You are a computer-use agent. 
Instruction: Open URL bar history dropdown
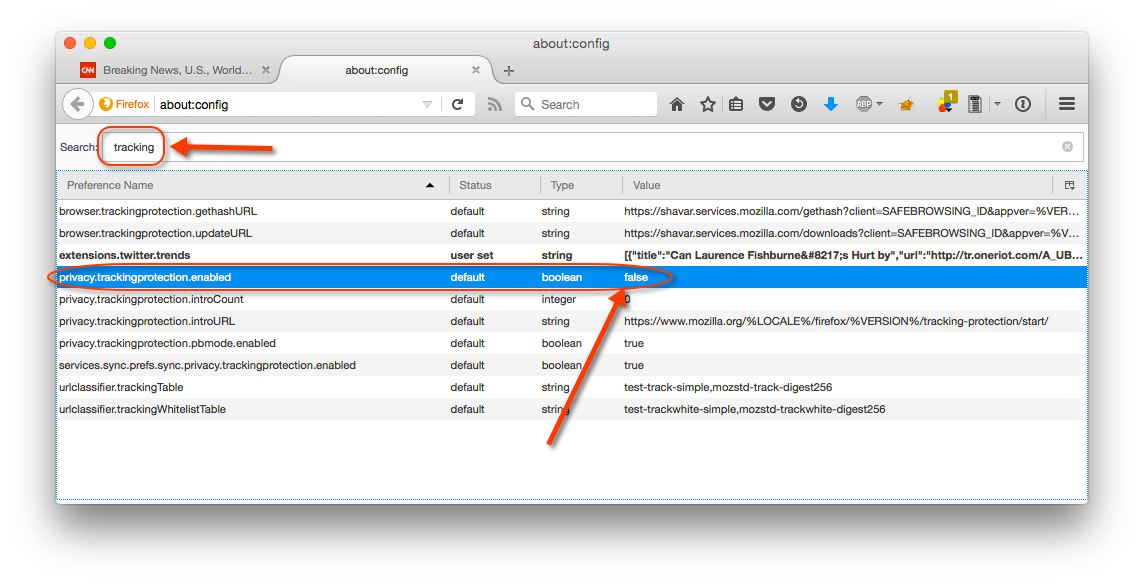(x=428, y=104)
